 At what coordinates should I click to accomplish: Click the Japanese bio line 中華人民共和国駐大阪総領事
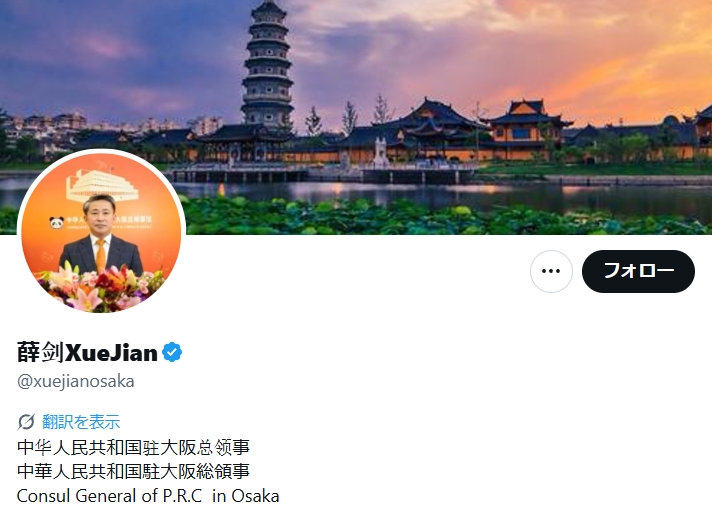pos(133,471)
